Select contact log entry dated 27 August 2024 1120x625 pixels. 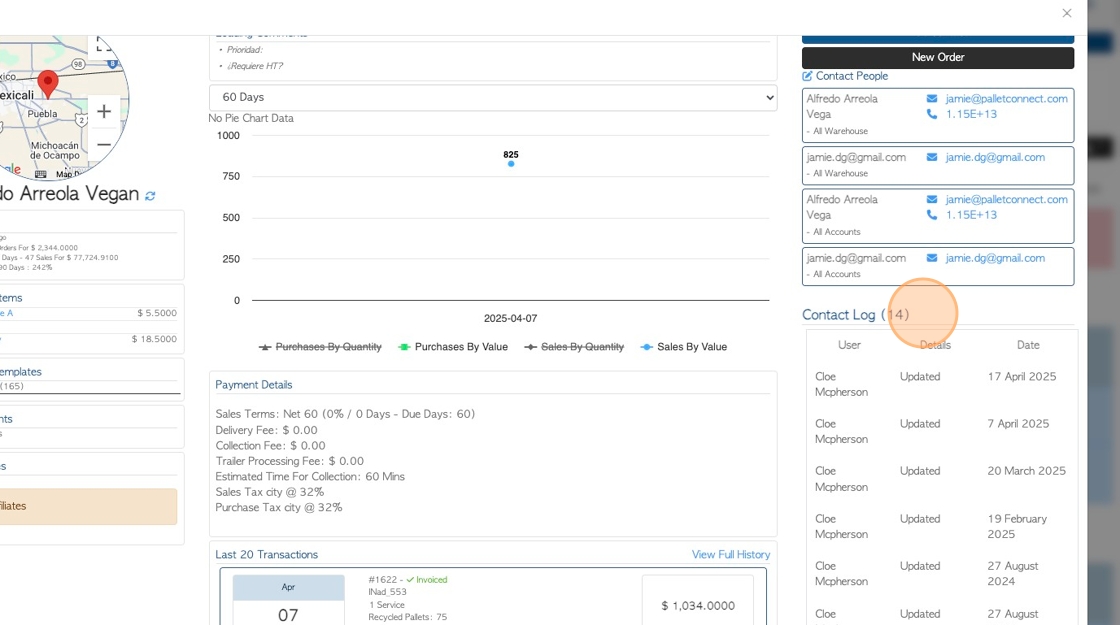click(x=940, y=574)
